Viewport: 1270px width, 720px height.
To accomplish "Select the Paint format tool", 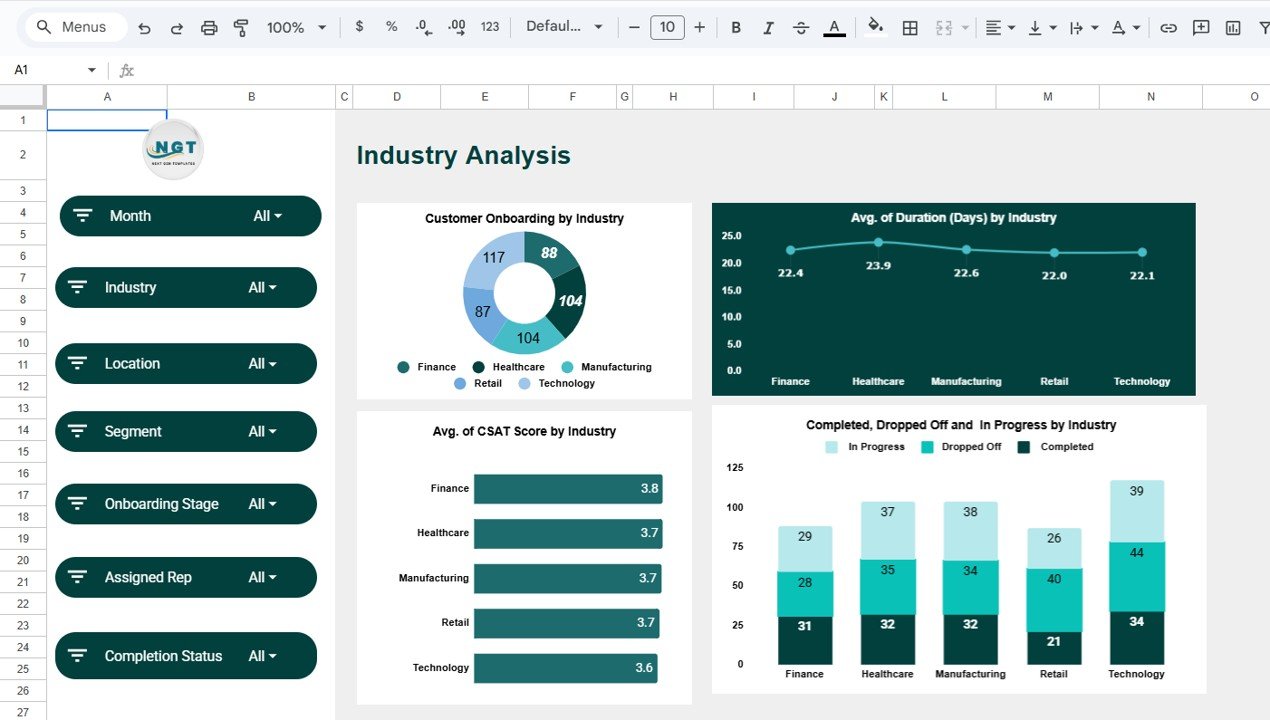I will (x=241, y=27).
